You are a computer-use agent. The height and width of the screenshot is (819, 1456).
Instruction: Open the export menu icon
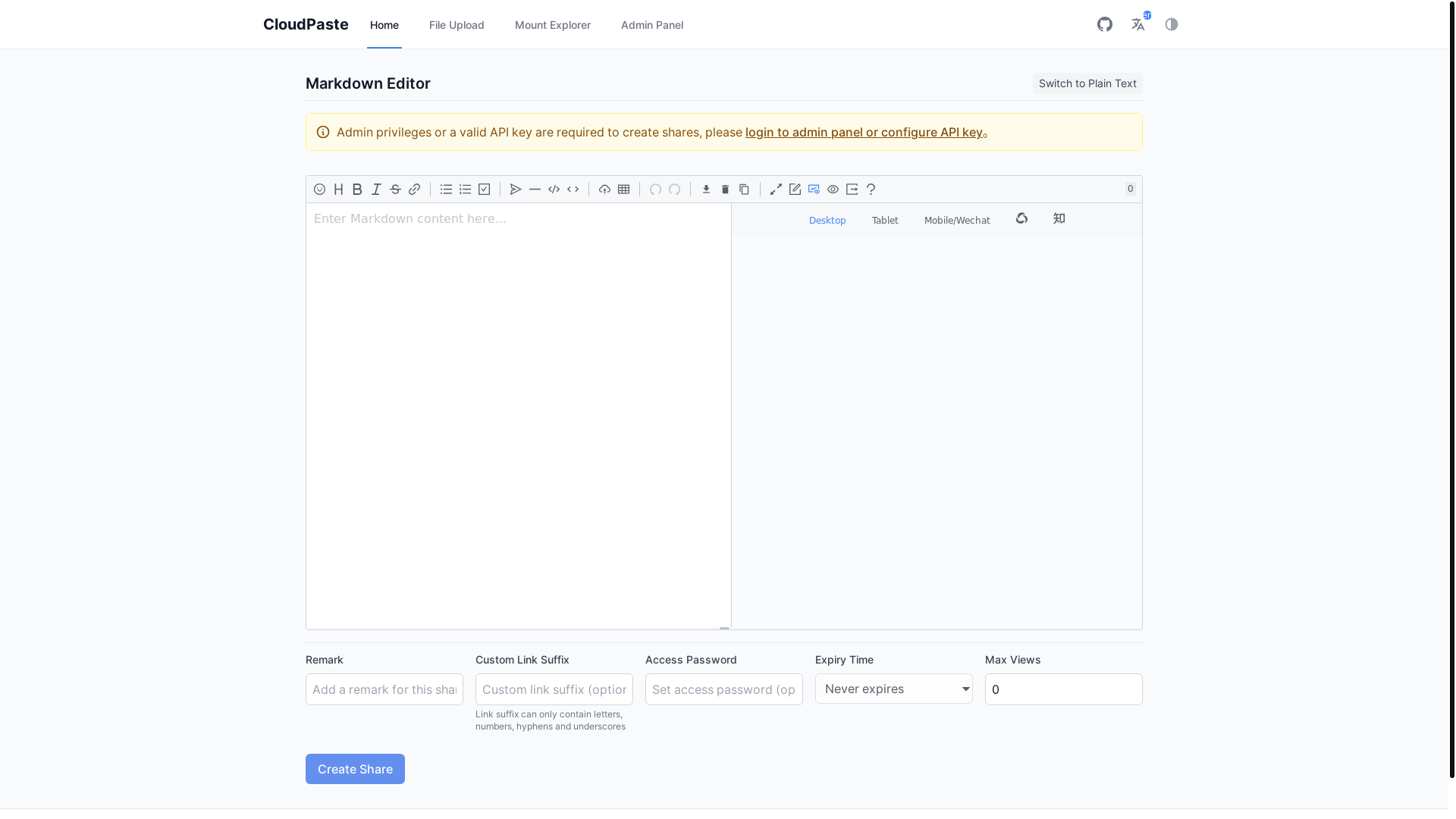pyautogui.click(x=852, y=190)
